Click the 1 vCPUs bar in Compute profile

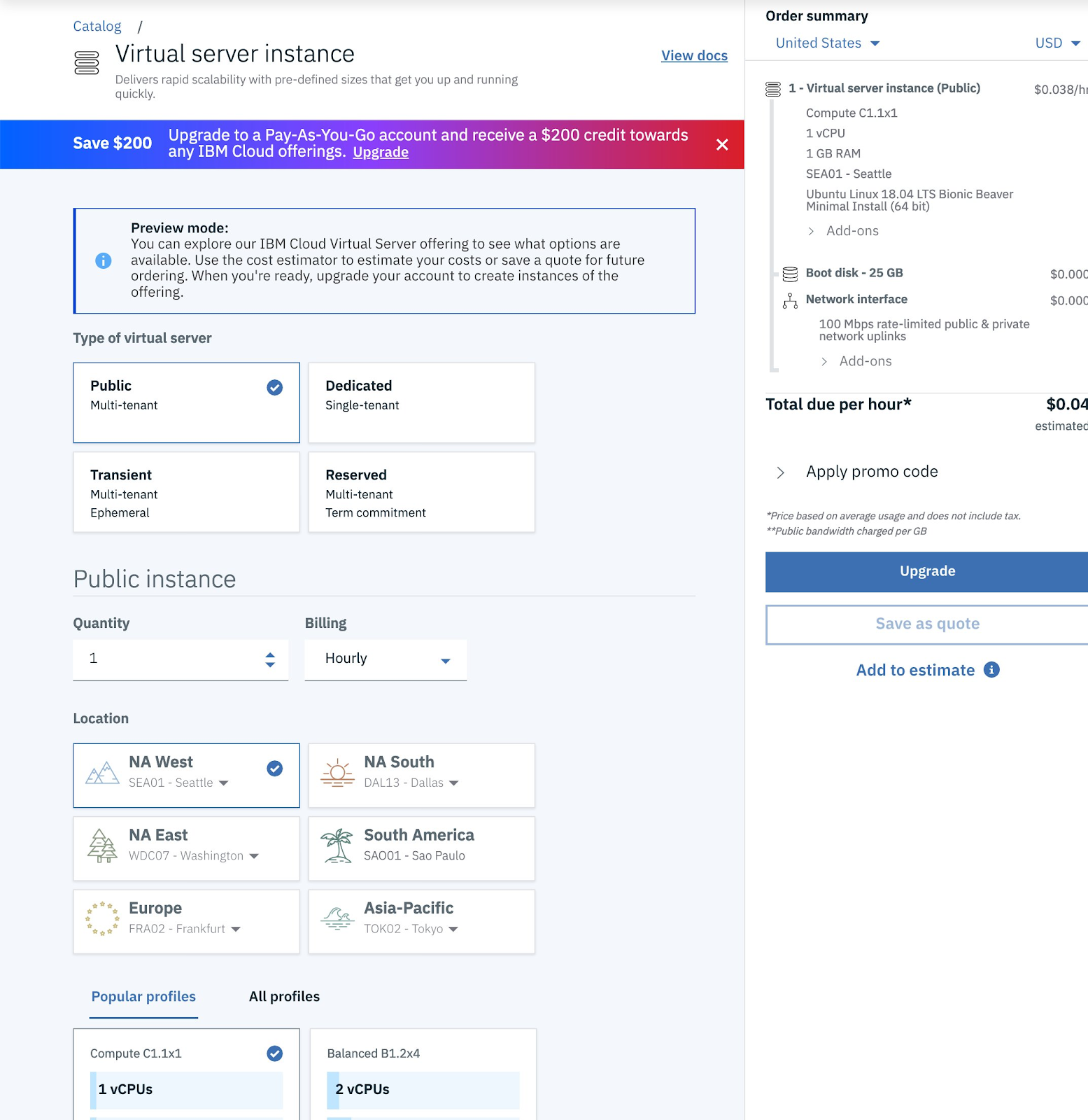pyautogui.click(x=187, y=1090)
